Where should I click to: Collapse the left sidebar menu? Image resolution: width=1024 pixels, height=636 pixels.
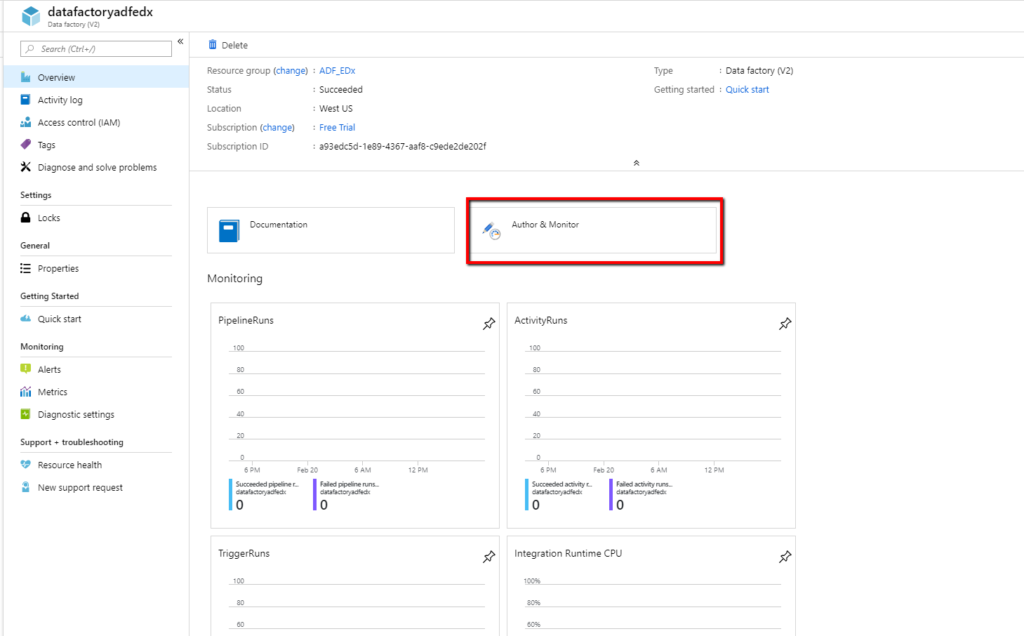click(181, 42)
